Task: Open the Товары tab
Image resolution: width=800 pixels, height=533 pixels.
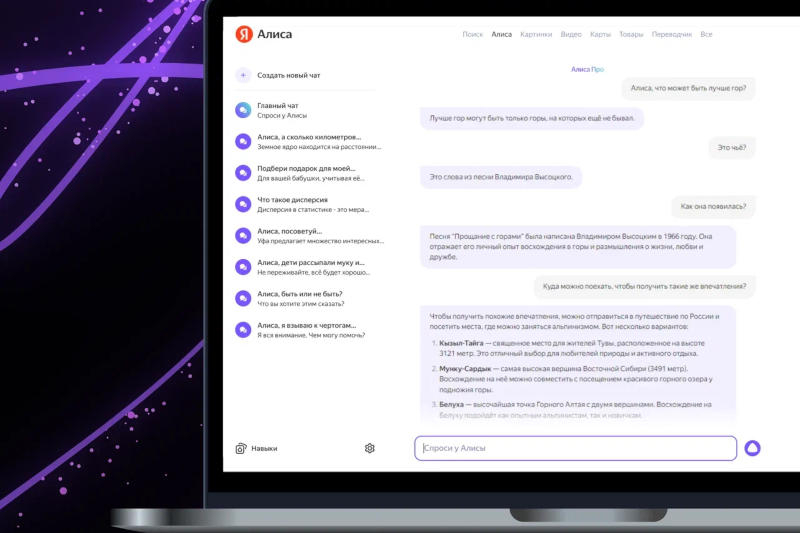Action: pyautogui.click(x=631, y=34)
